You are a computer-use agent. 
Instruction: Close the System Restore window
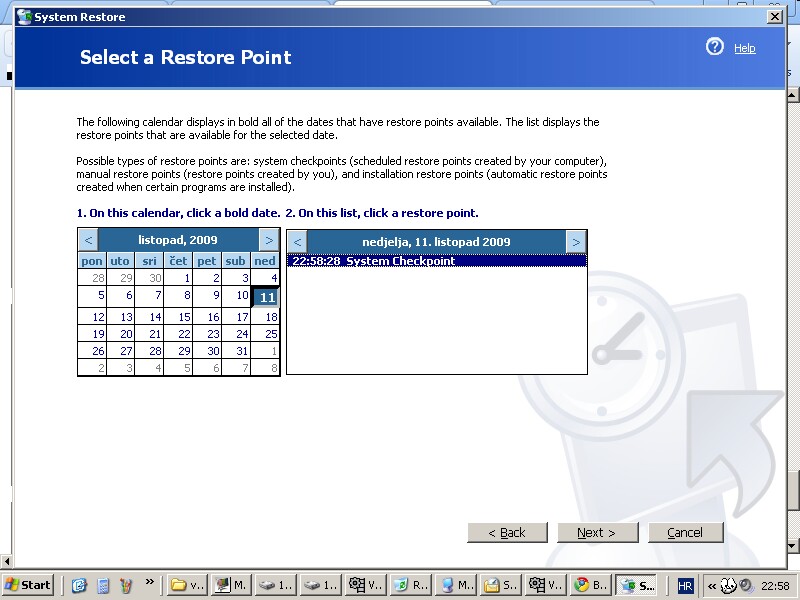774,16
